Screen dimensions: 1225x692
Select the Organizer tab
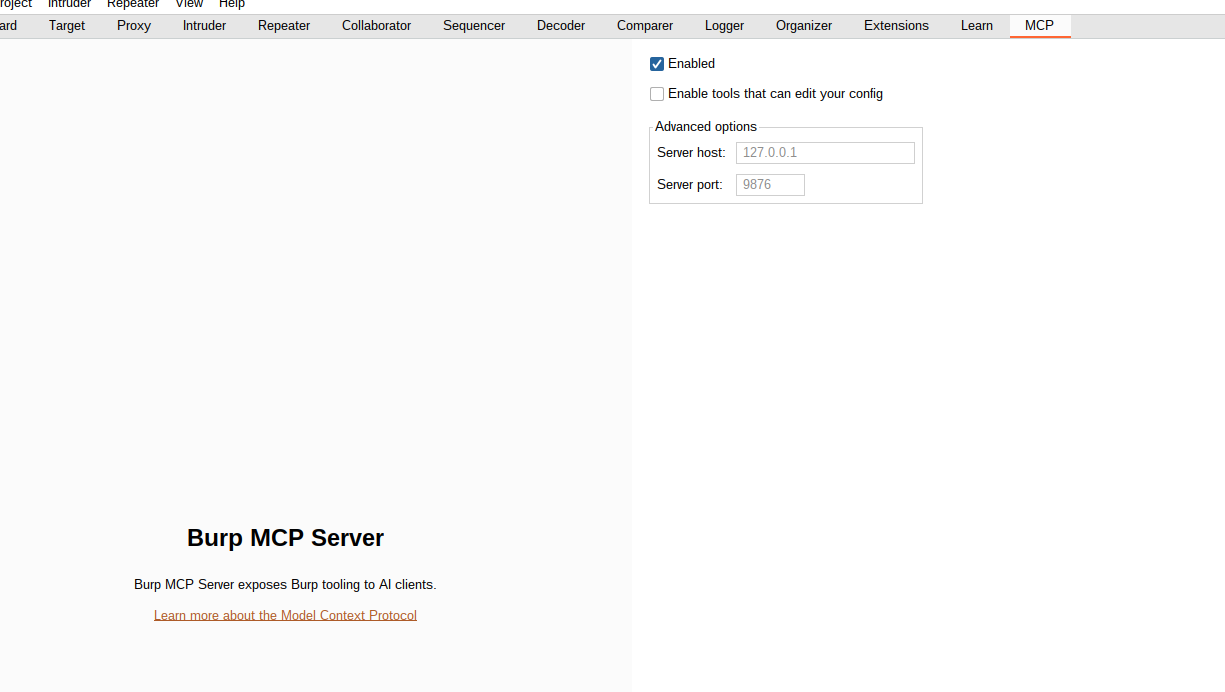pos(804,26)
